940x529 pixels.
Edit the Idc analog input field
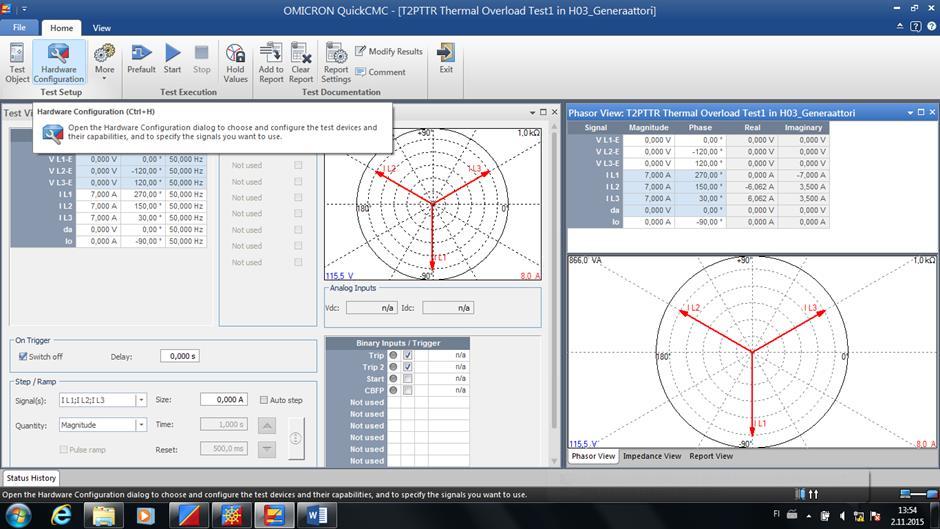pyautogui.click(x=448, y=308)
